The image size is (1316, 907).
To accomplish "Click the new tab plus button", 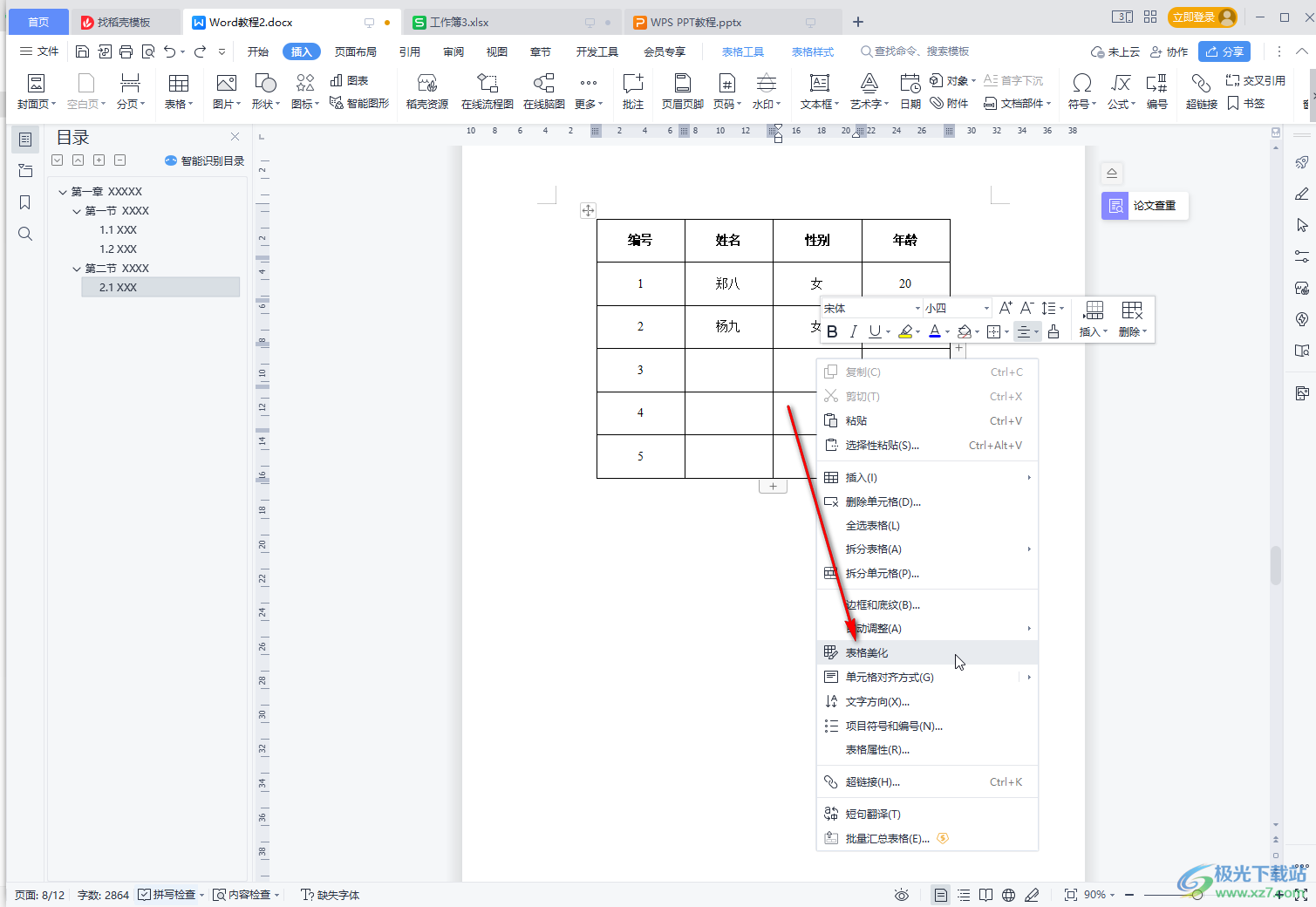I will pos(857,22).
